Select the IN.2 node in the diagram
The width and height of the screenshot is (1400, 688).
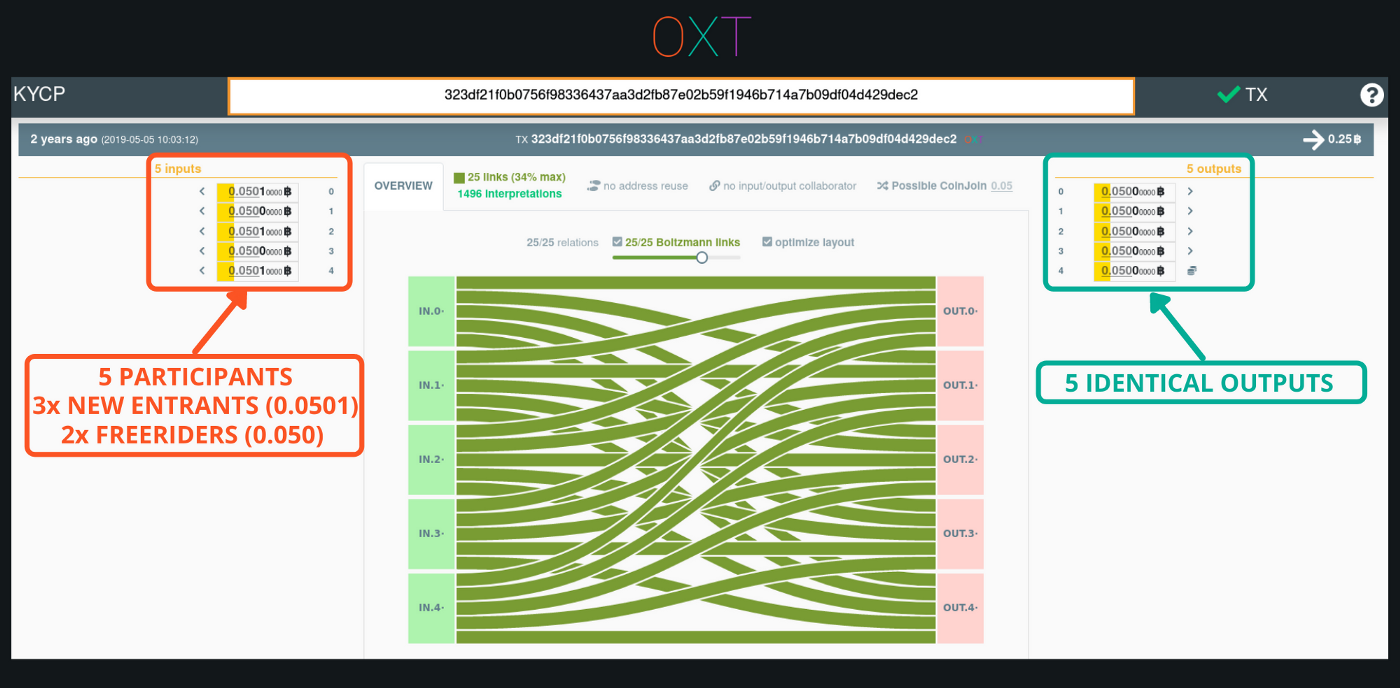431,459
